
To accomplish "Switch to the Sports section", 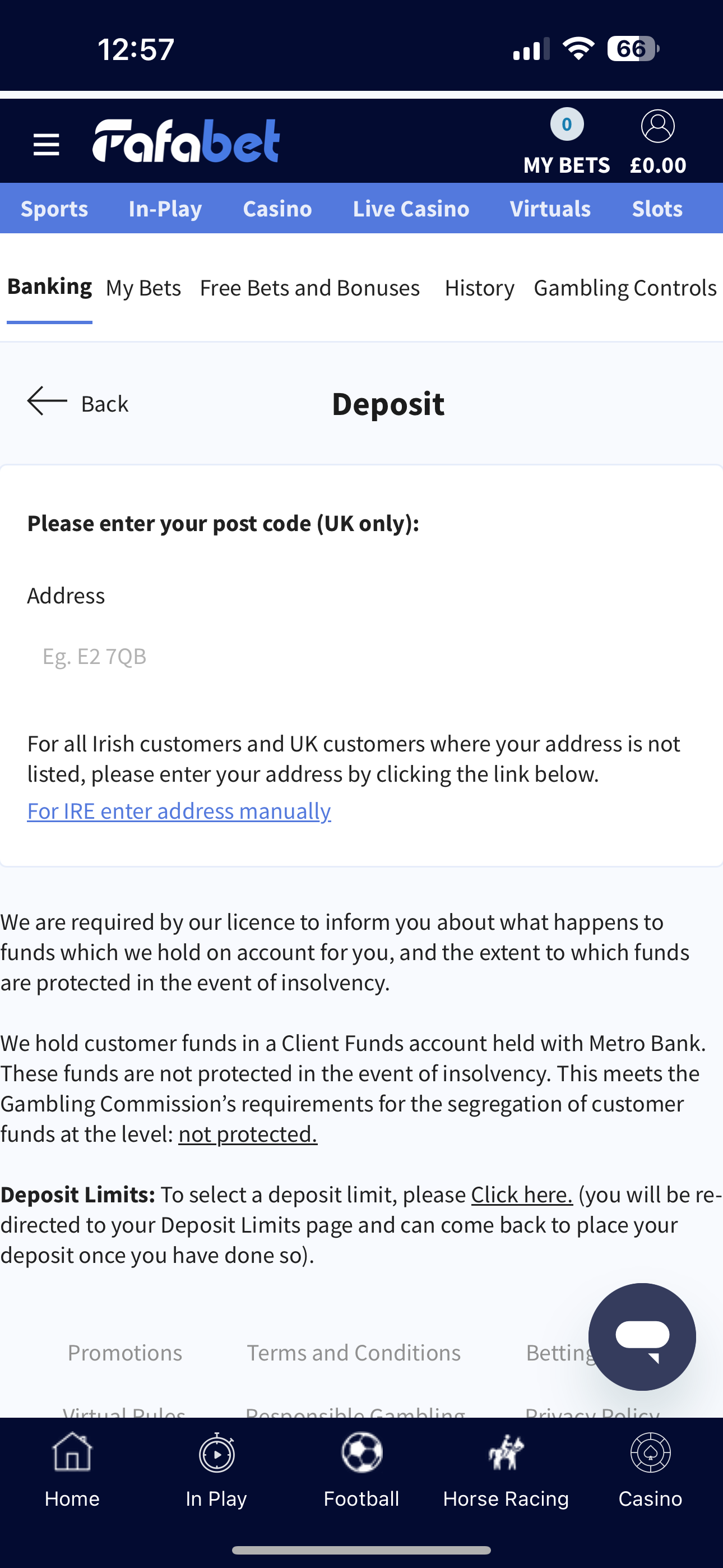I will tap(54, 209).
